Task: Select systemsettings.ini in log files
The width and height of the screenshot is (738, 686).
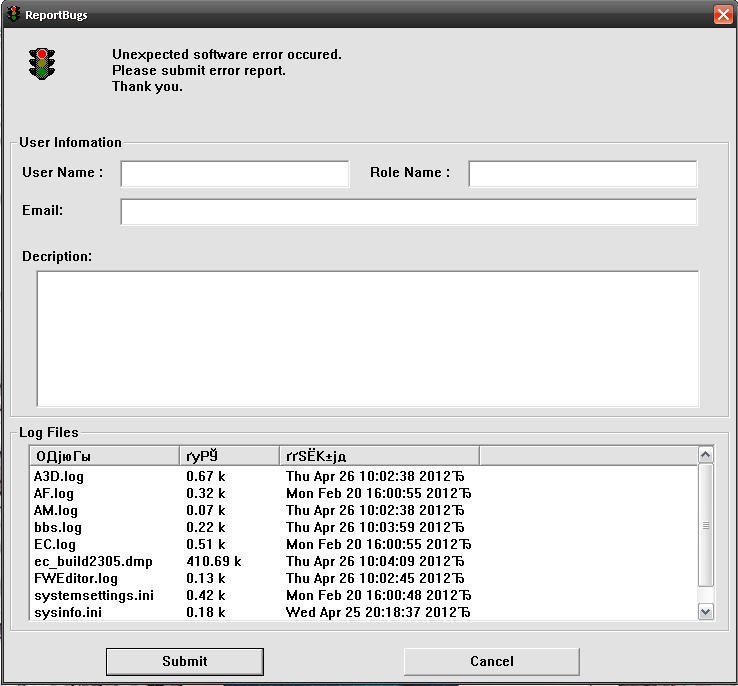Action: 94,595
